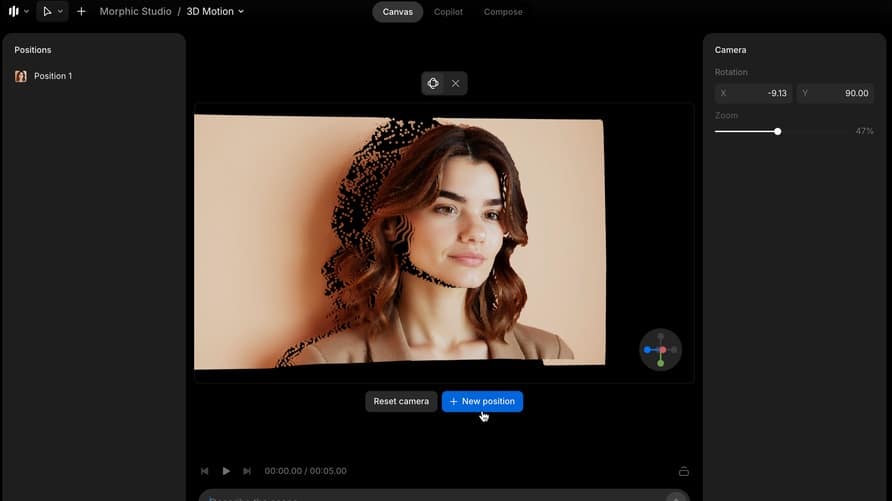
Task: Click the woman portrait on canvas
Action: point(399,243)
